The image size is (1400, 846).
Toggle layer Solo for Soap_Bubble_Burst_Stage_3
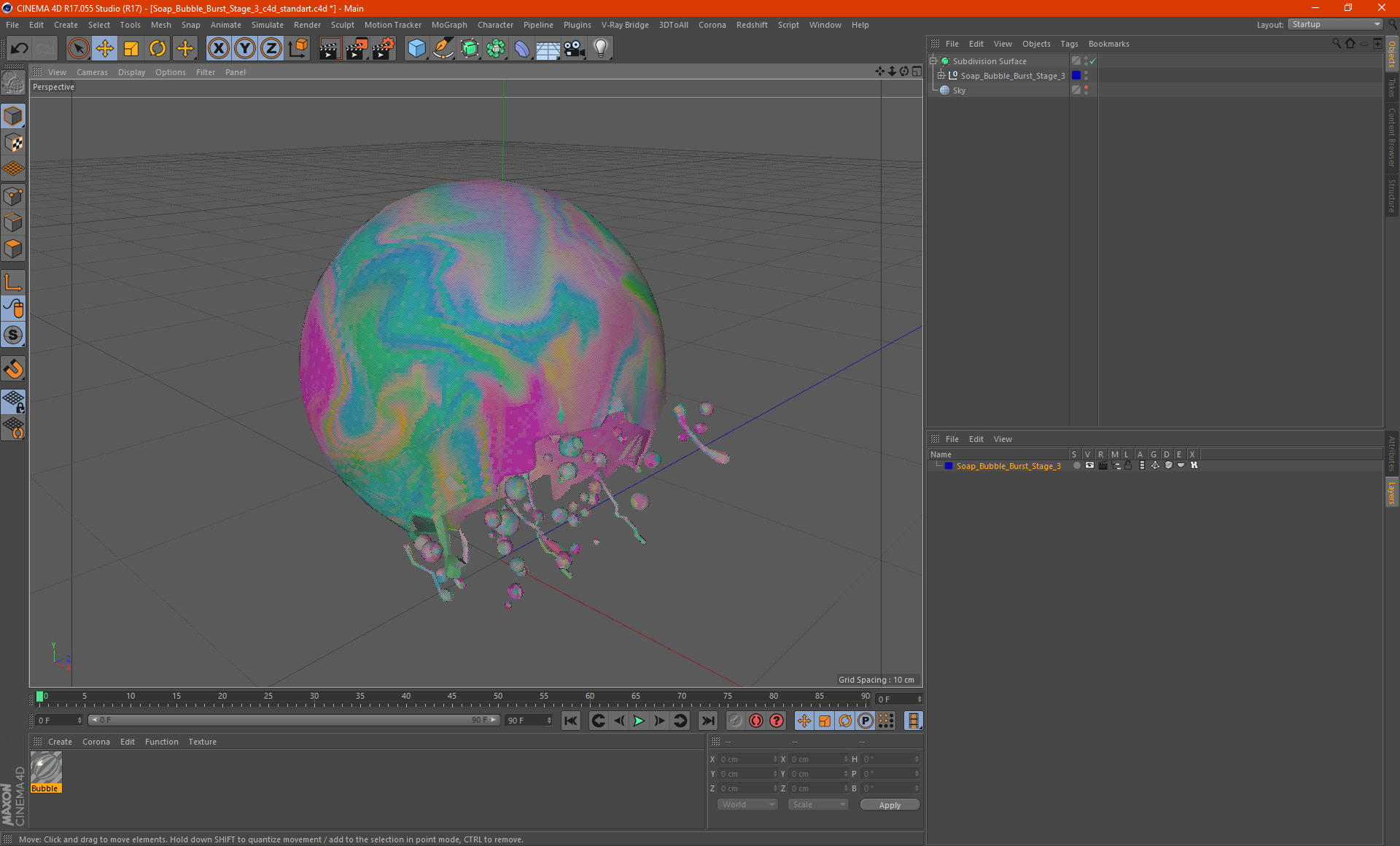point(1076,465)
